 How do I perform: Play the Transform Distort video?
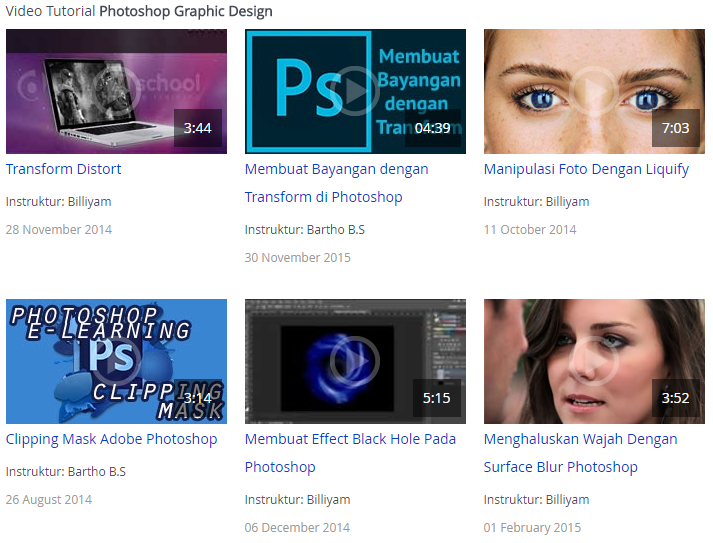116,91
